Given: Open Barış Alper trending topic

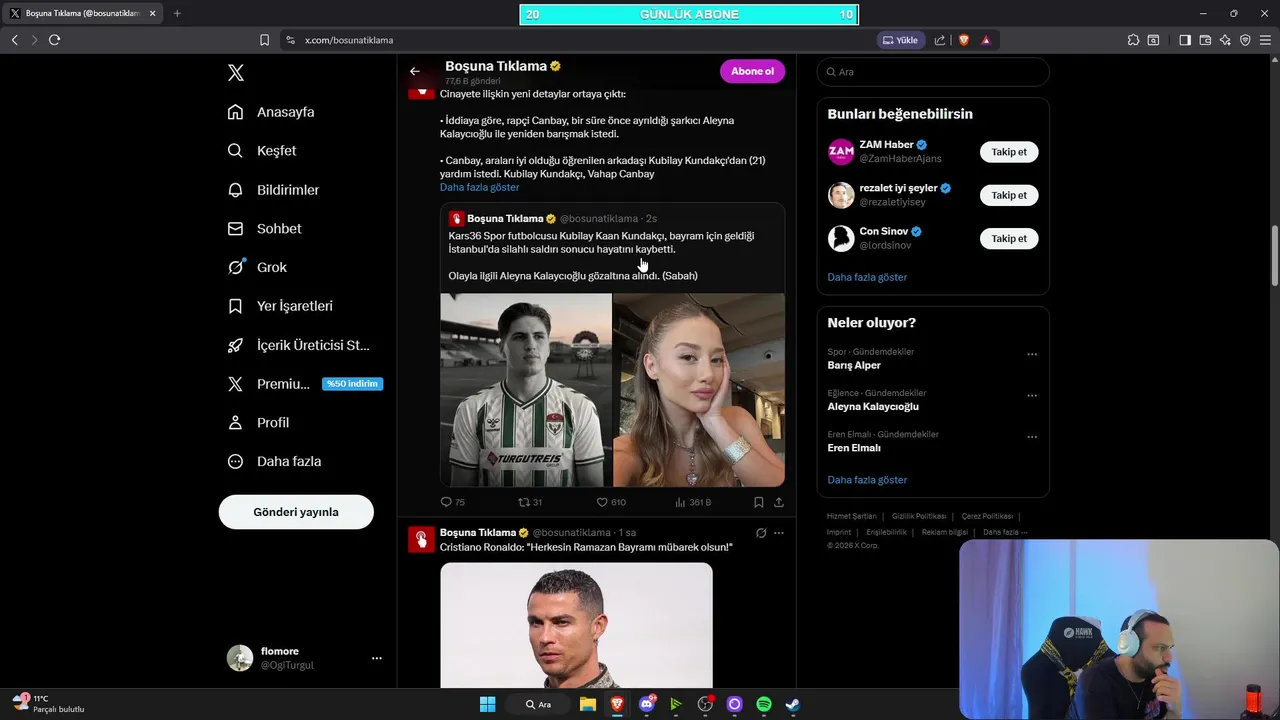Looking at the screenshot, I should point(854,365).
